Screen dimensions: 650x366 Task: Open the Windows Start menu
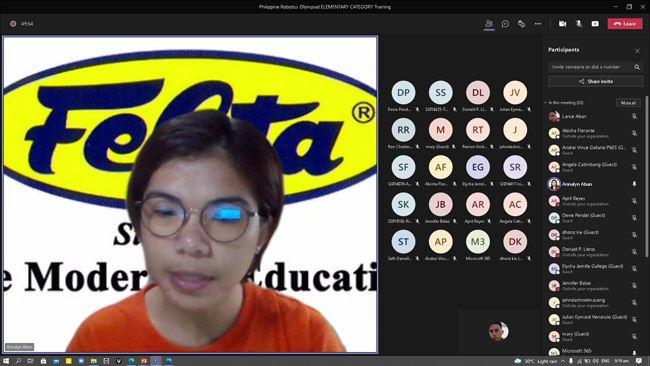coord(6,361)
